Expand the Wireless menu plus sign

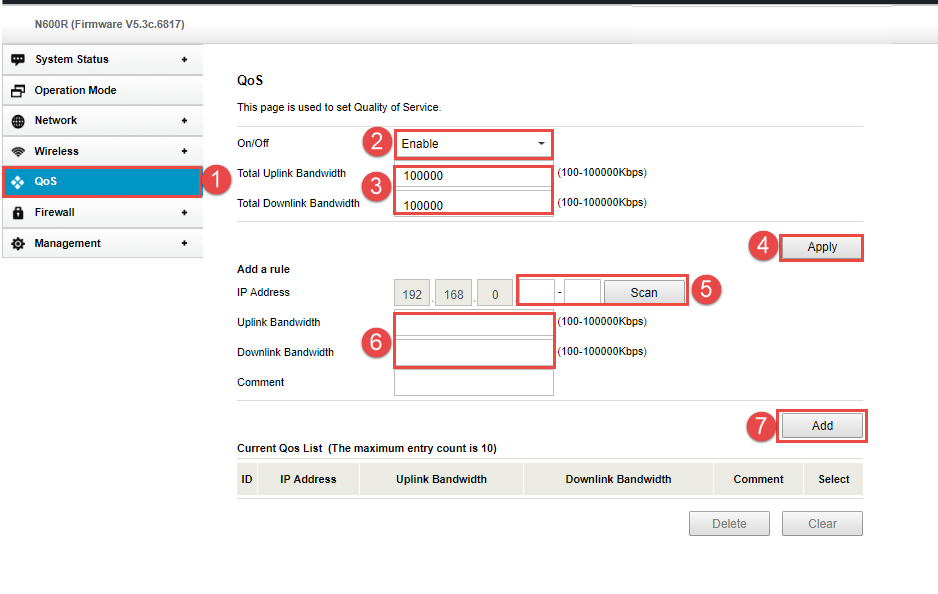pyautogui.click(x=184, y=151)
